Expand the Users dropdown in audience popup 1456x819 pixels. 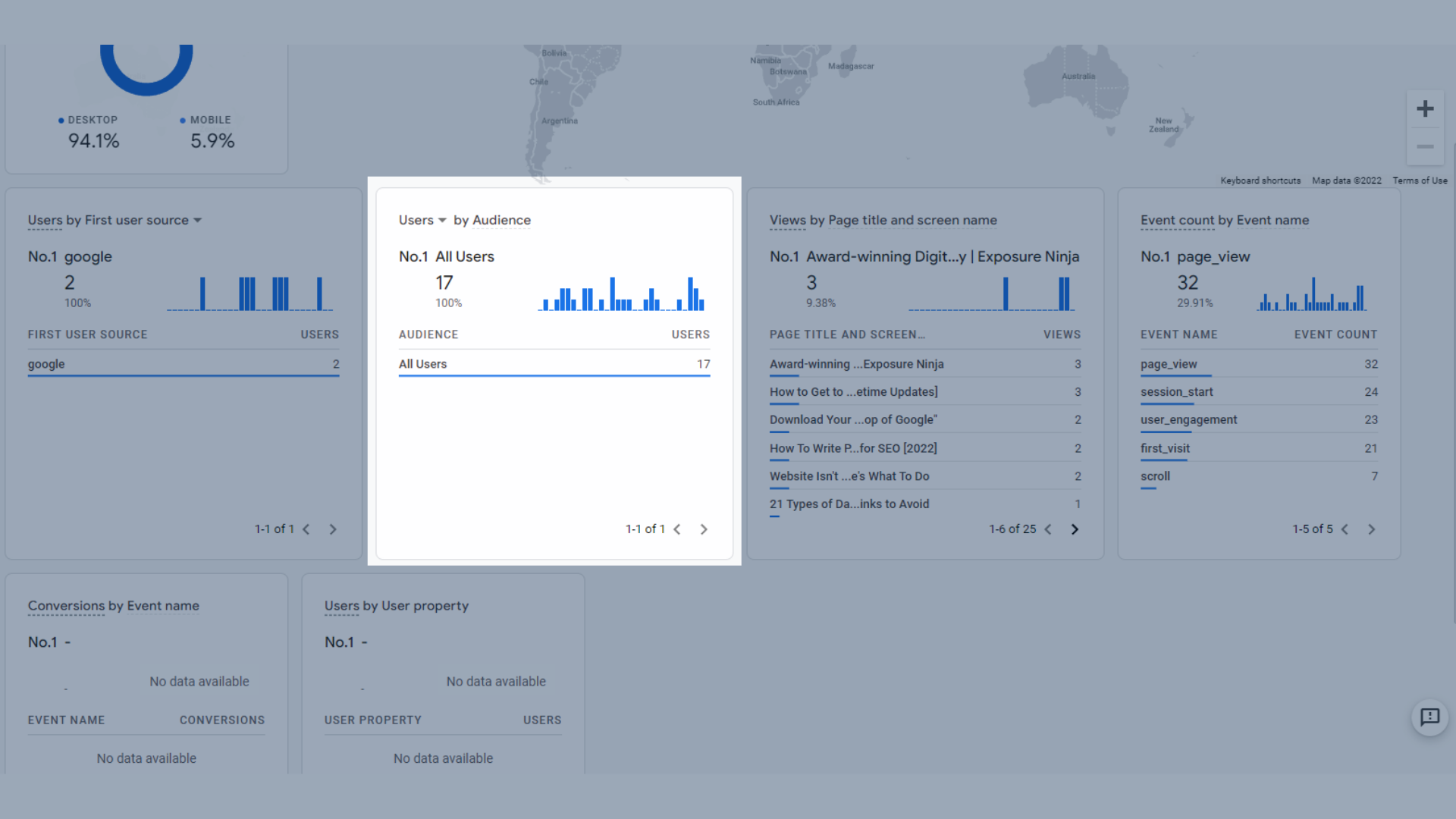(423, 219)
